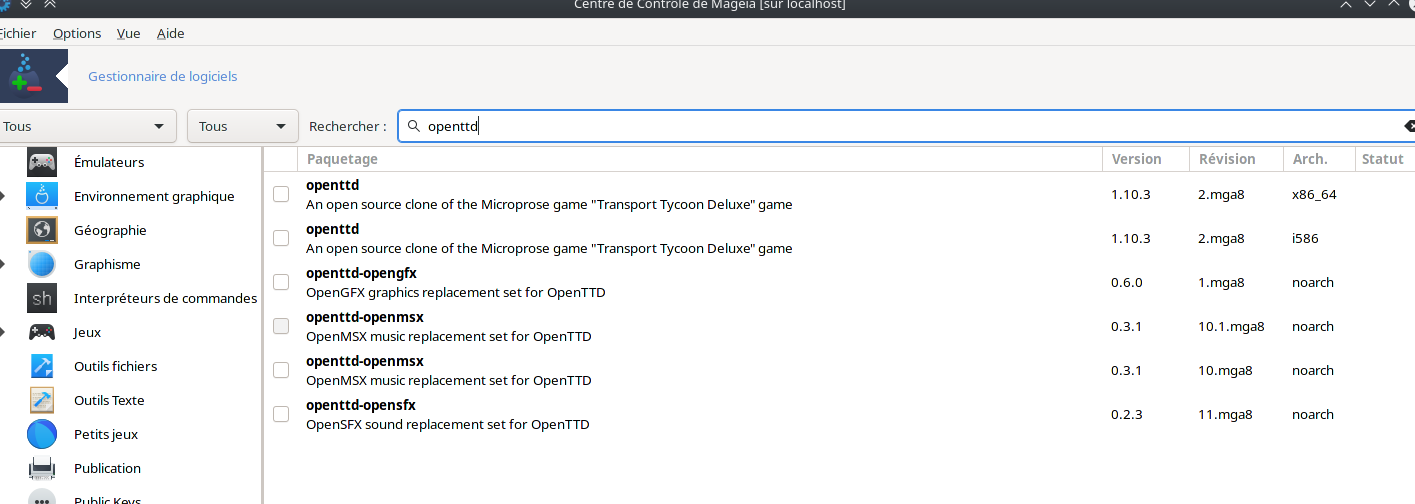Image resolution: width=1415 pixels, height=504 pixels.
Task: Select the Outils fichiers category label
Action: [115, 366]
